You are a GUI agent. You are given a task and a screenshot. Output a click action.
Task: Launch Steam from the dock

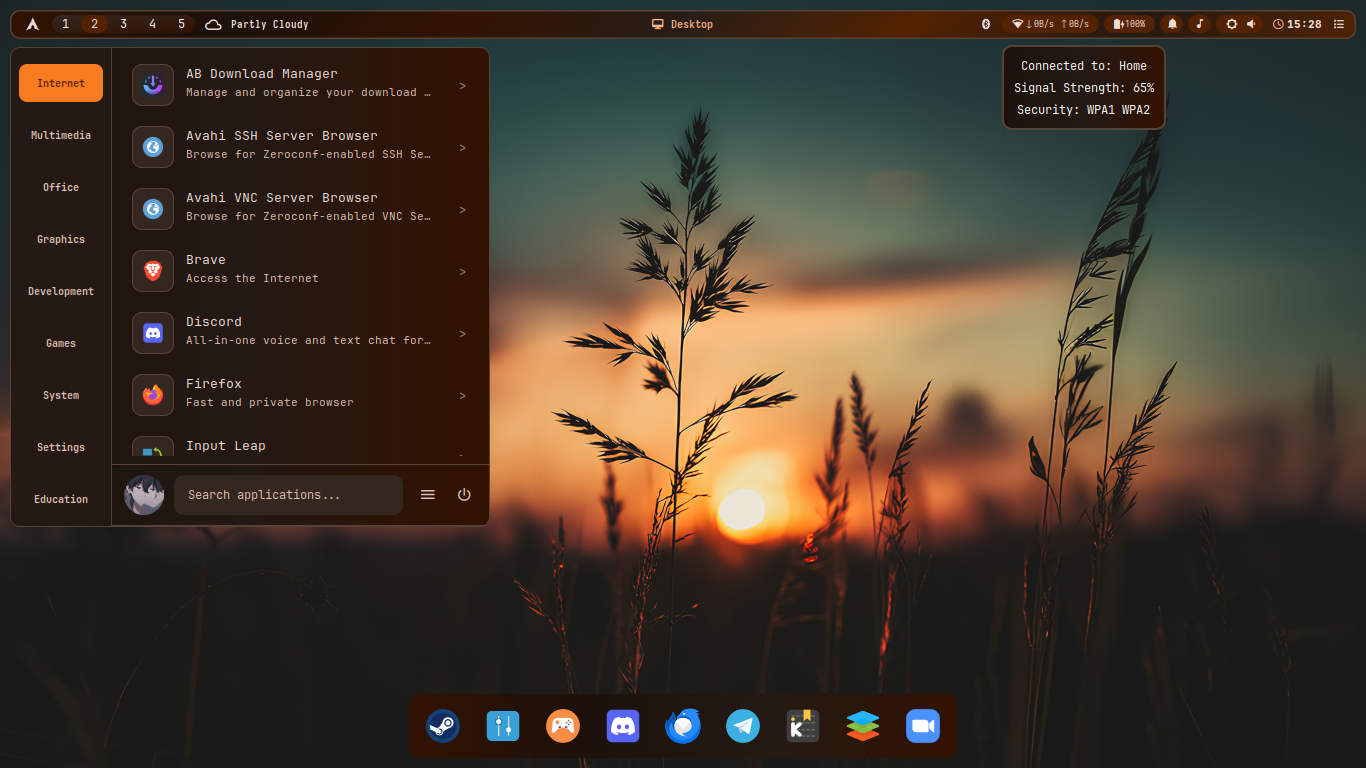pyautogui.click(x=443, y=726)
